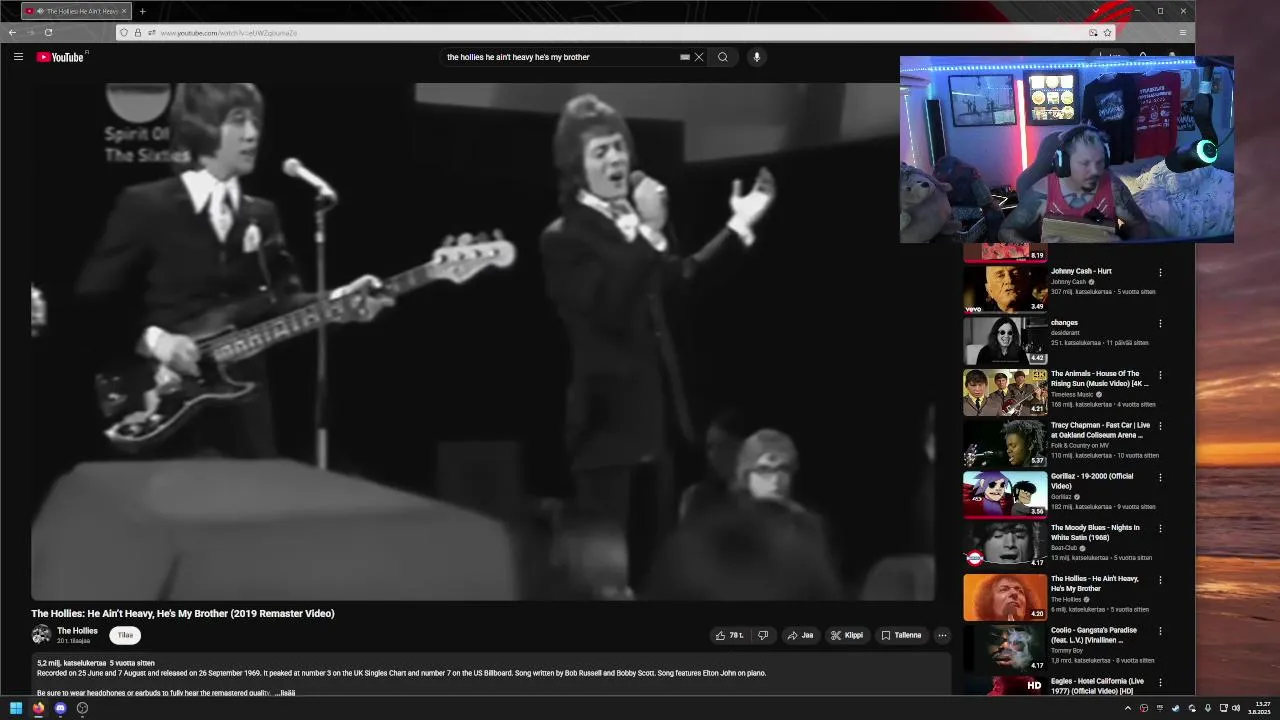Open Moody Blues Nights In White Satin title
Image resolution: width=1280 pixels, height=720 pixels.
tap(1095, 532)
